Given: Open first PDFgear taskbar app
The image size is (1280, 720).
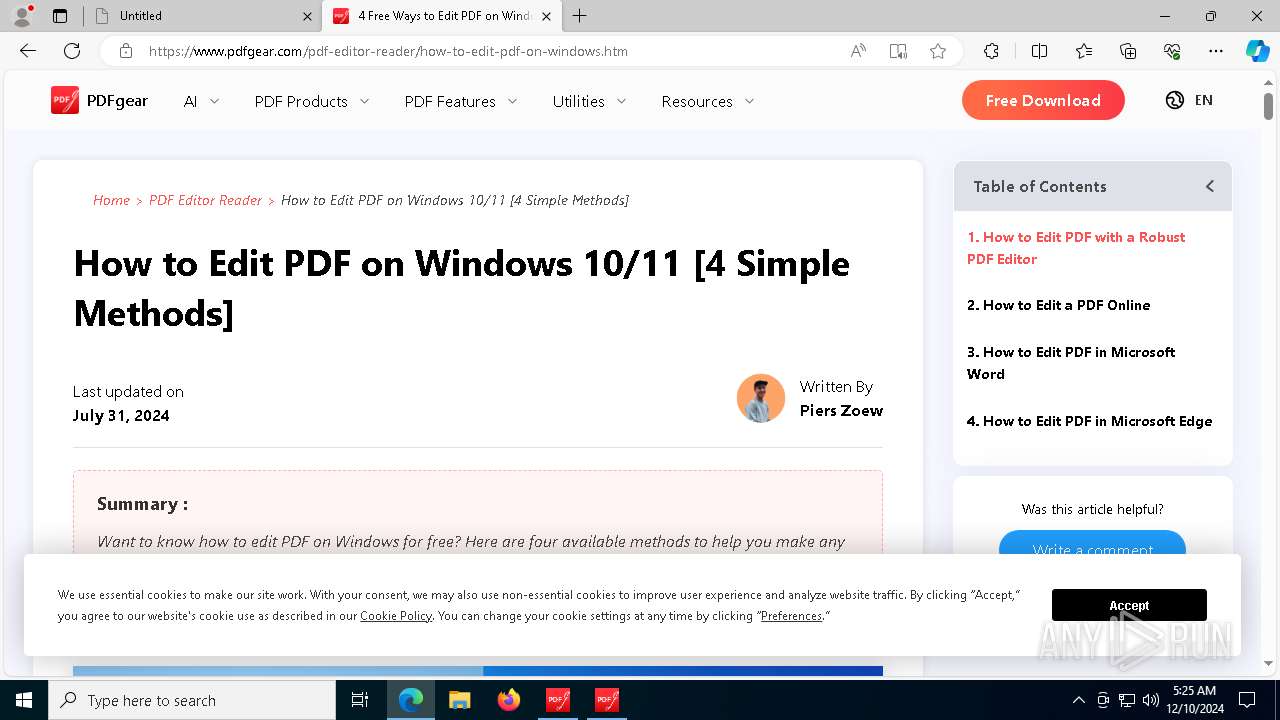Looking at the screenshot, I should click(x=558, y=700).
